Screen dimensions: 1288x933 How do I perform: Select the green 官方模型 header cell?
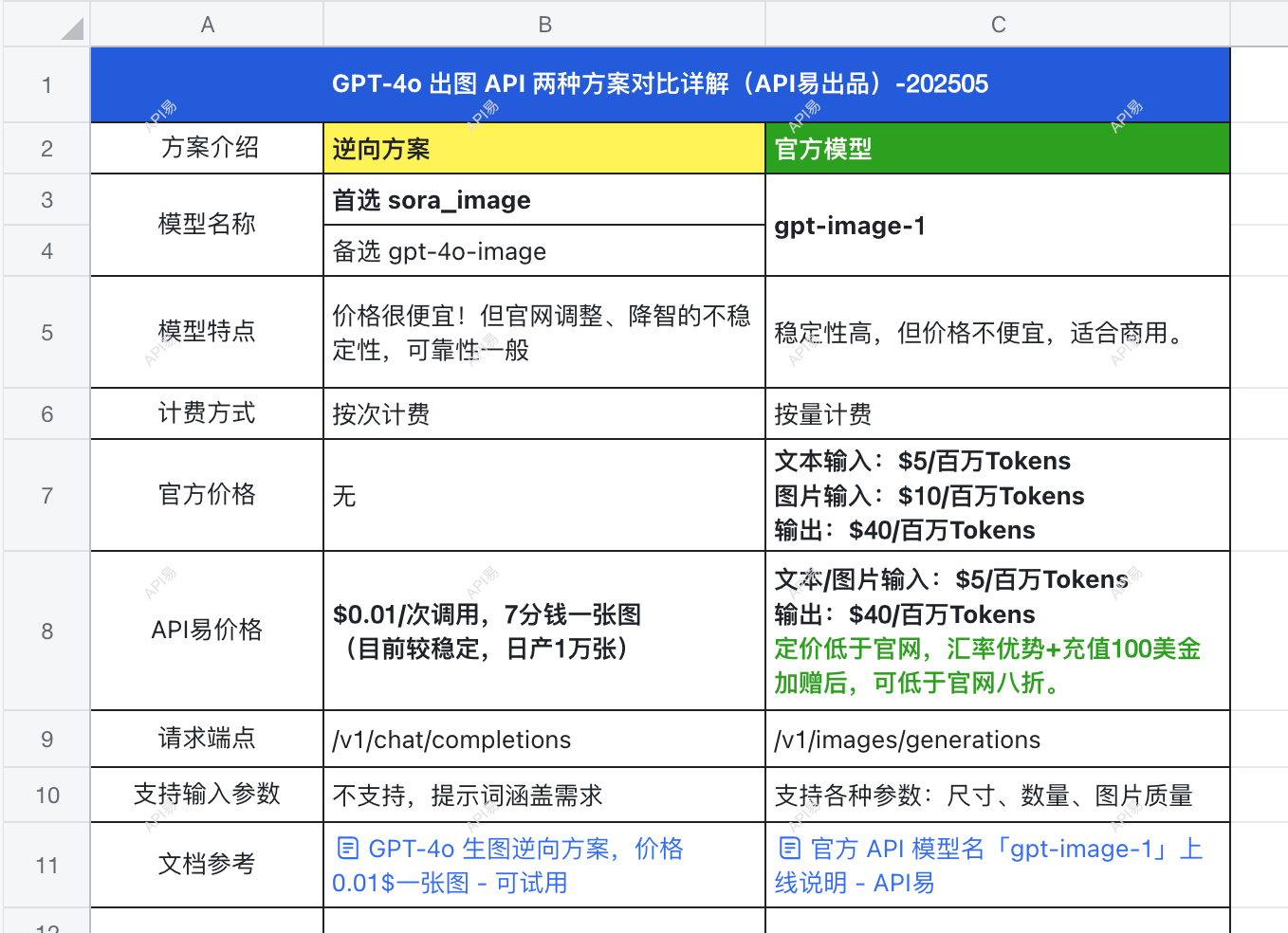tap(997, 148)
